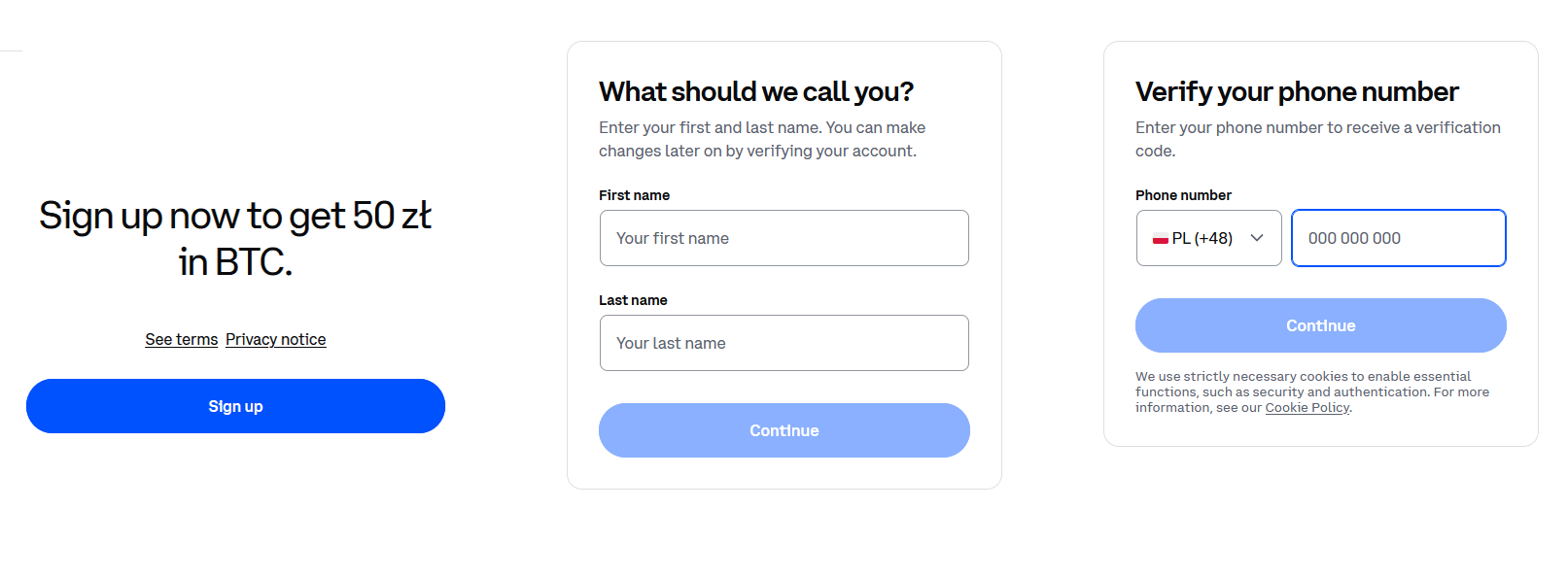The image size is (1568, 578).
Task: Expand the country code chevron arrow
Action: [x=1257, y=238]
